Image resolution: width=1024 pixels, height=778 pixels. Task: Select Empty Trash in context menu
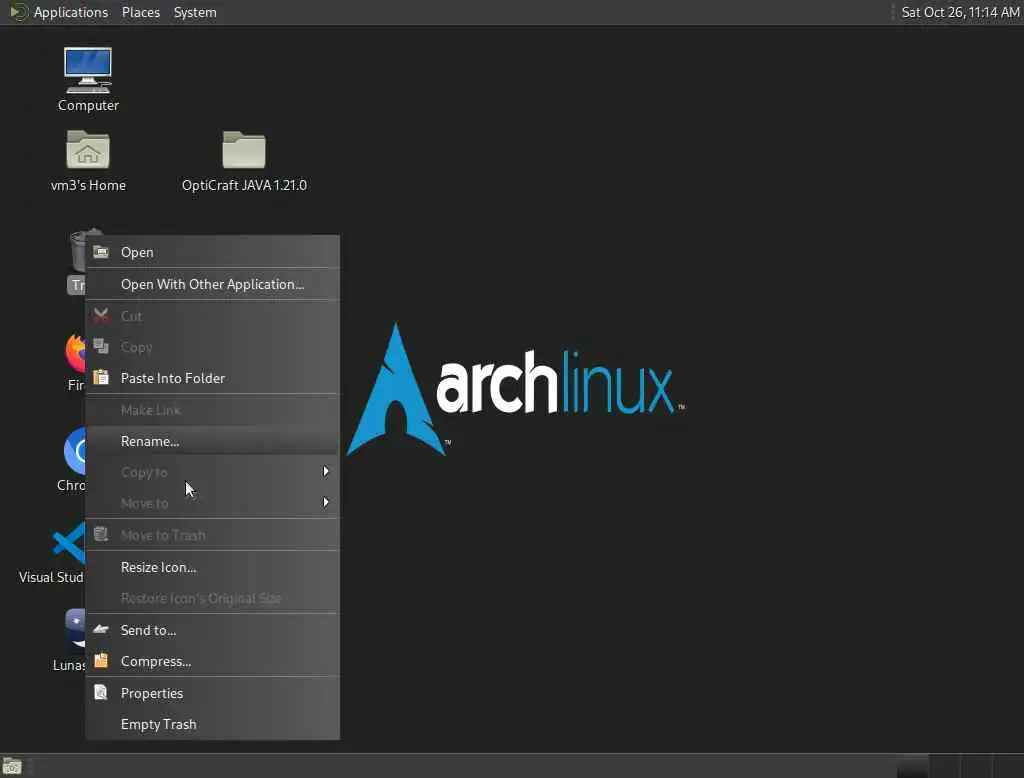212,724
